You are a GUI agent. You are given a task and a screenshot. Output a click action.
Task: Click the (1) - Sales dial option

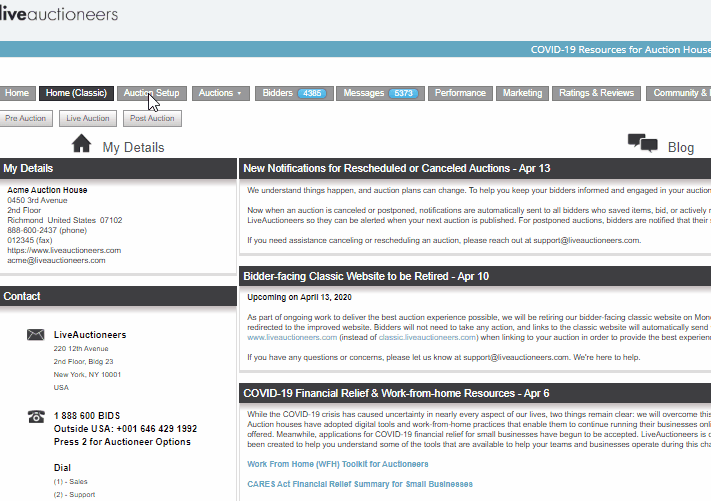pyautogui.click(x=71, y=482)
